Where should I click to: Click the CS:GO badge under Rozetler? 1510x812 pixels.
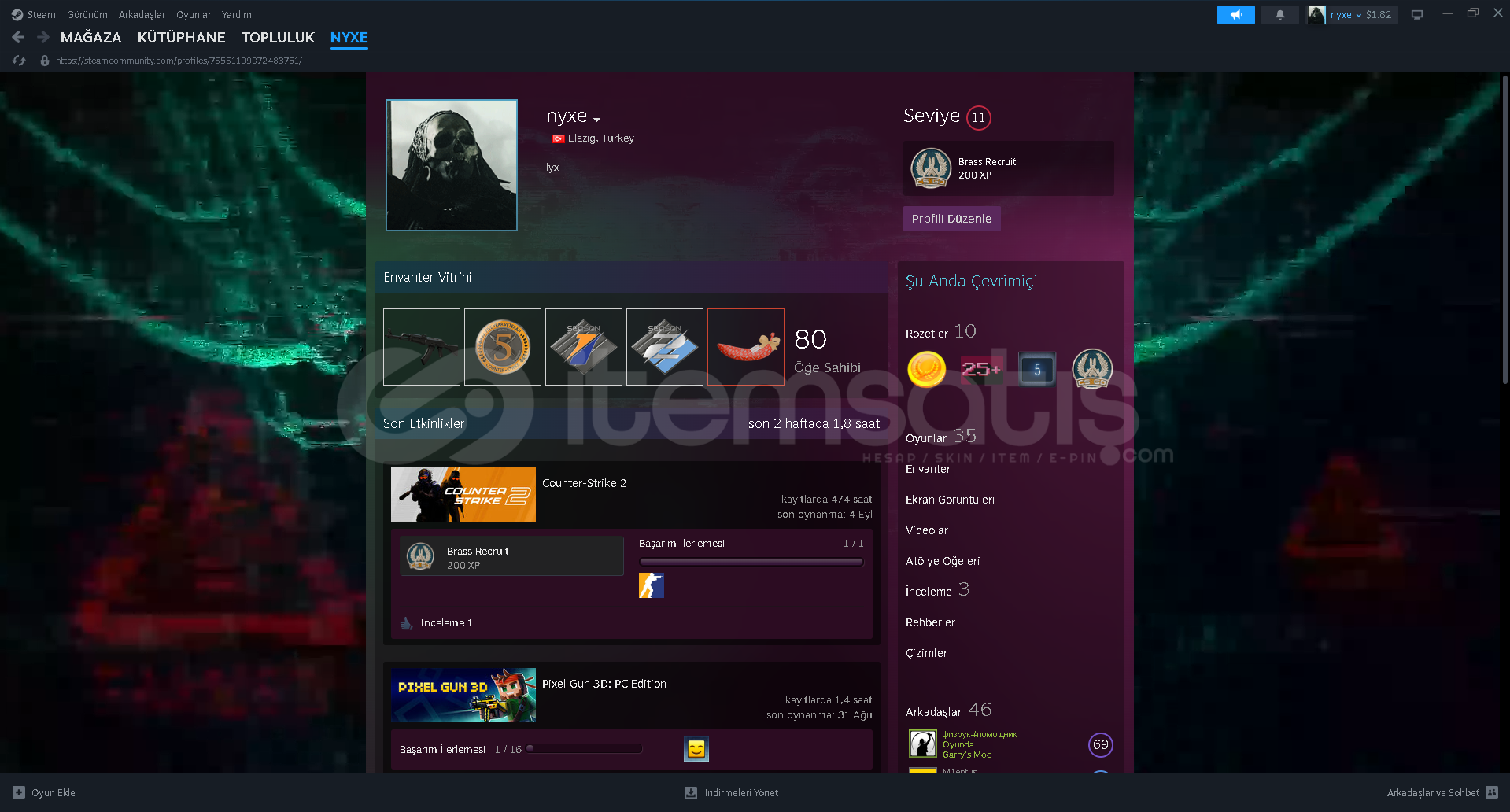pos(1092,369)
